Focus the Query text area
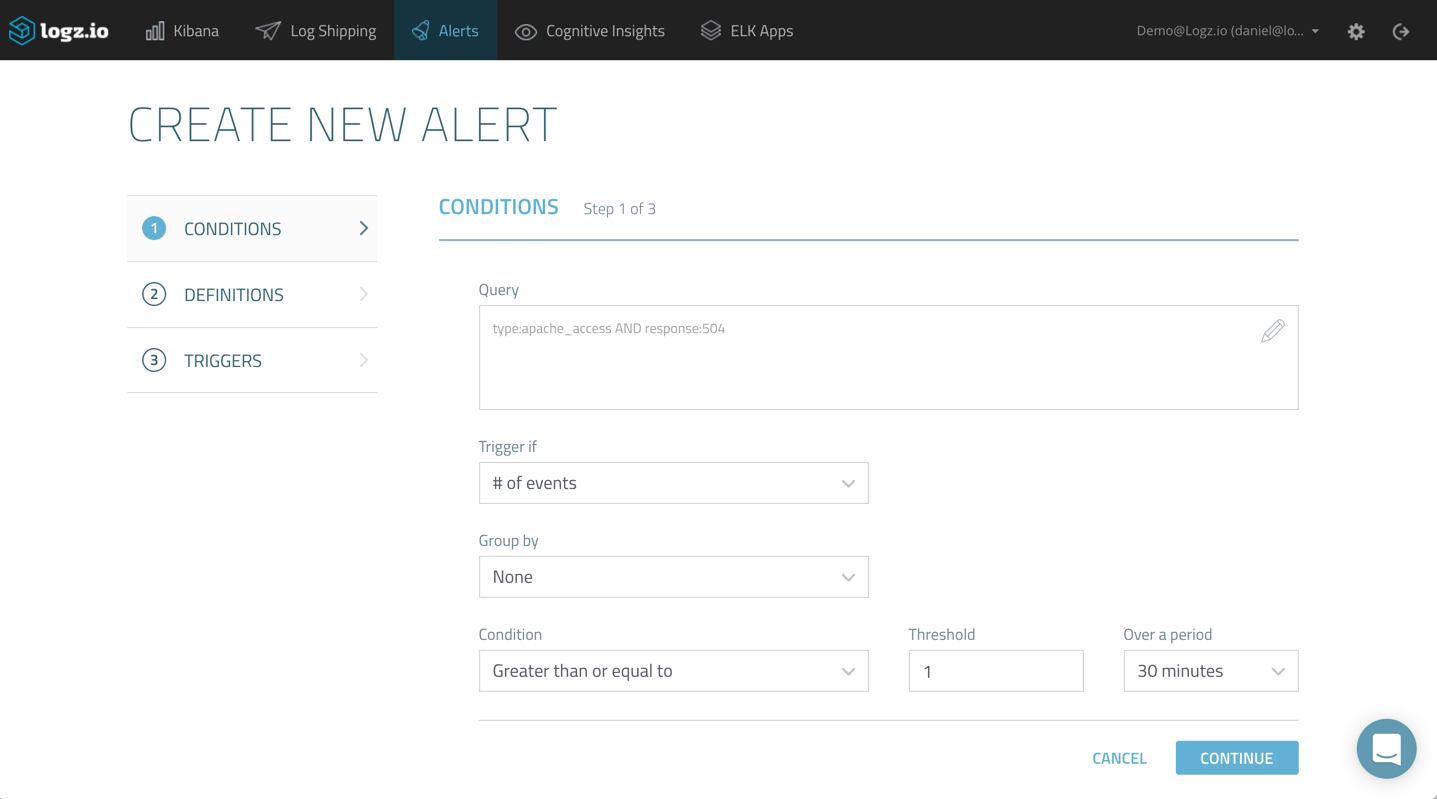 coord(888,357)
